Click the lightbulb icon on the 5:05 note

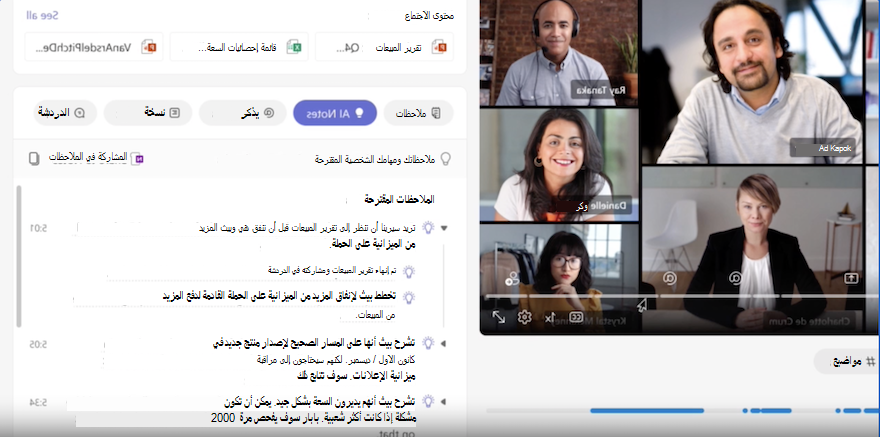428,342
